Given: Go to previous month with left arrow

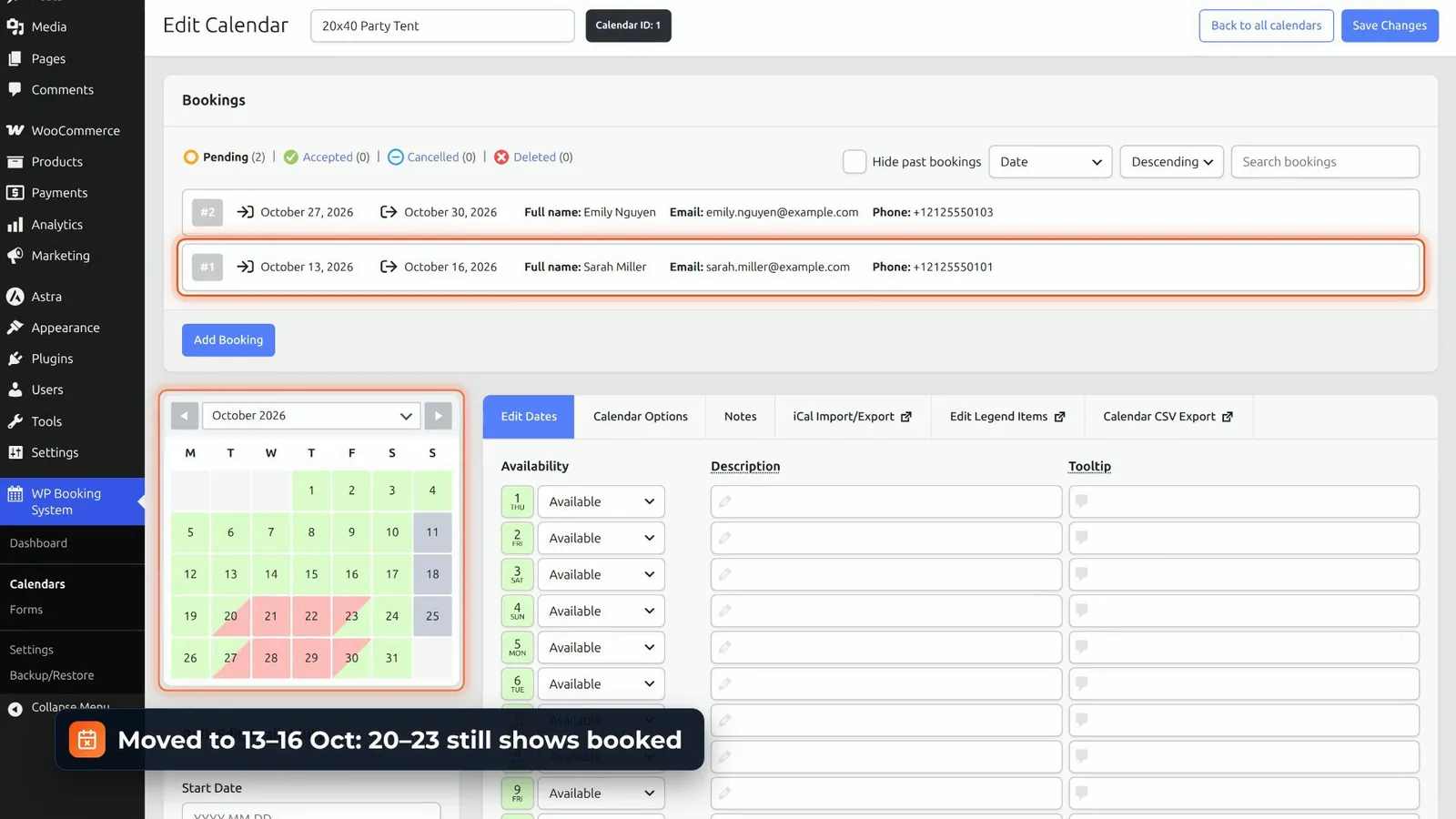Looking at the screenshot, I should click(185, 416).
